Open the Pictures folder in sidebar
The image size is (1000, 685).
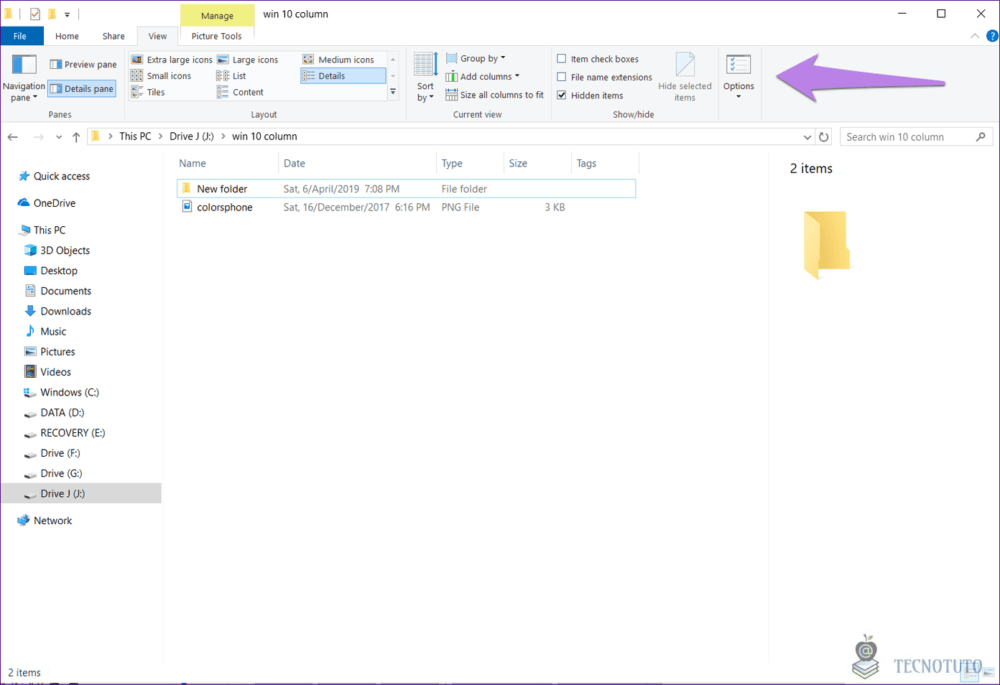[49, 352]
